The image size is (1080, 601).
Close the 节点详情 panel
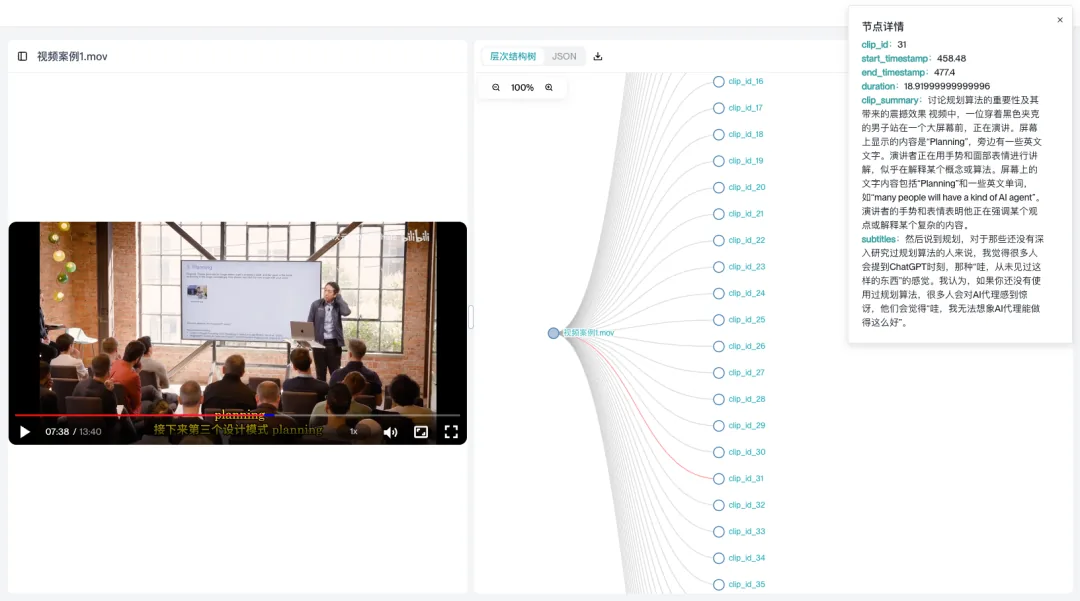(1060, 20)
